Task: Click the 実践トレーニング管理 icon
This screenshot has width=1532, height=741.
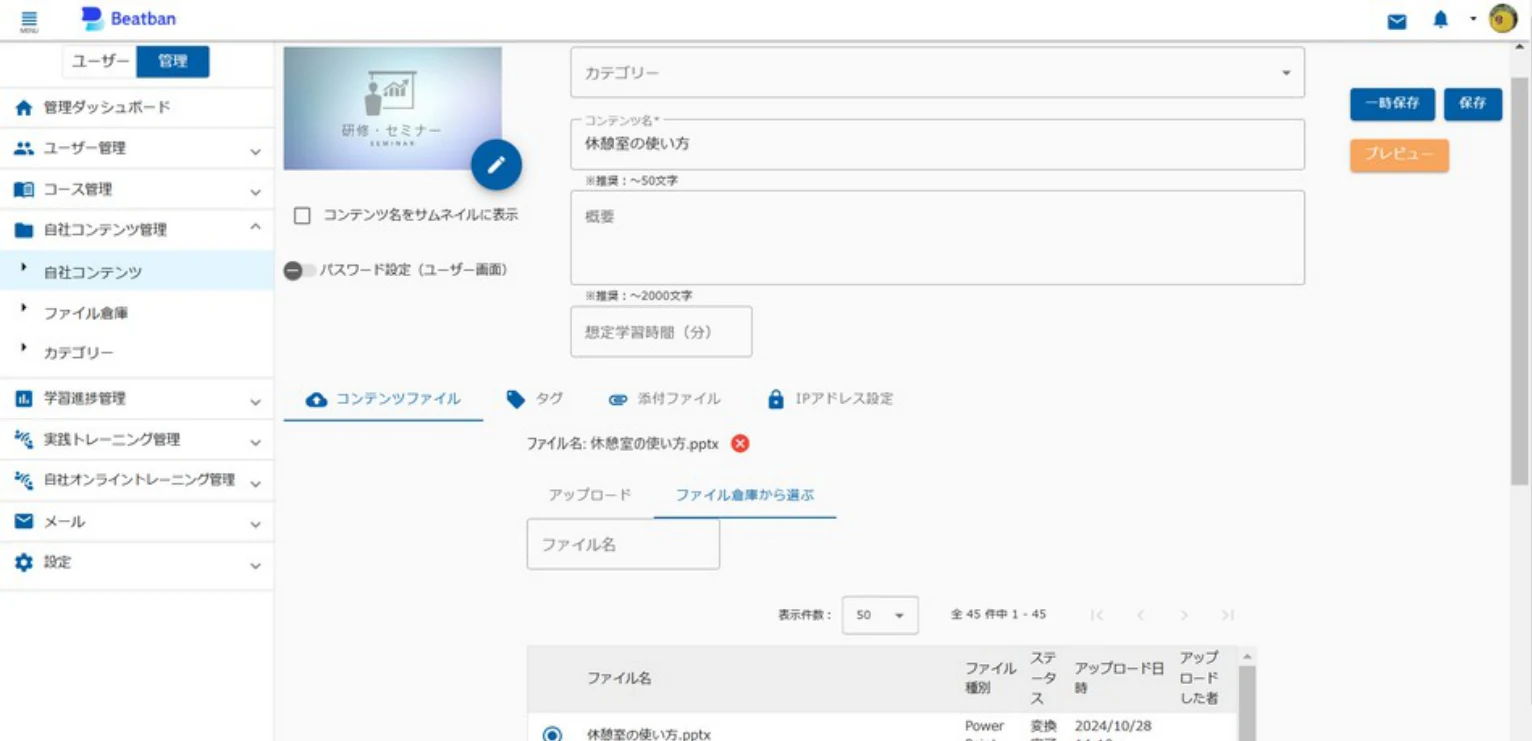Action: (x=24, y=439)
